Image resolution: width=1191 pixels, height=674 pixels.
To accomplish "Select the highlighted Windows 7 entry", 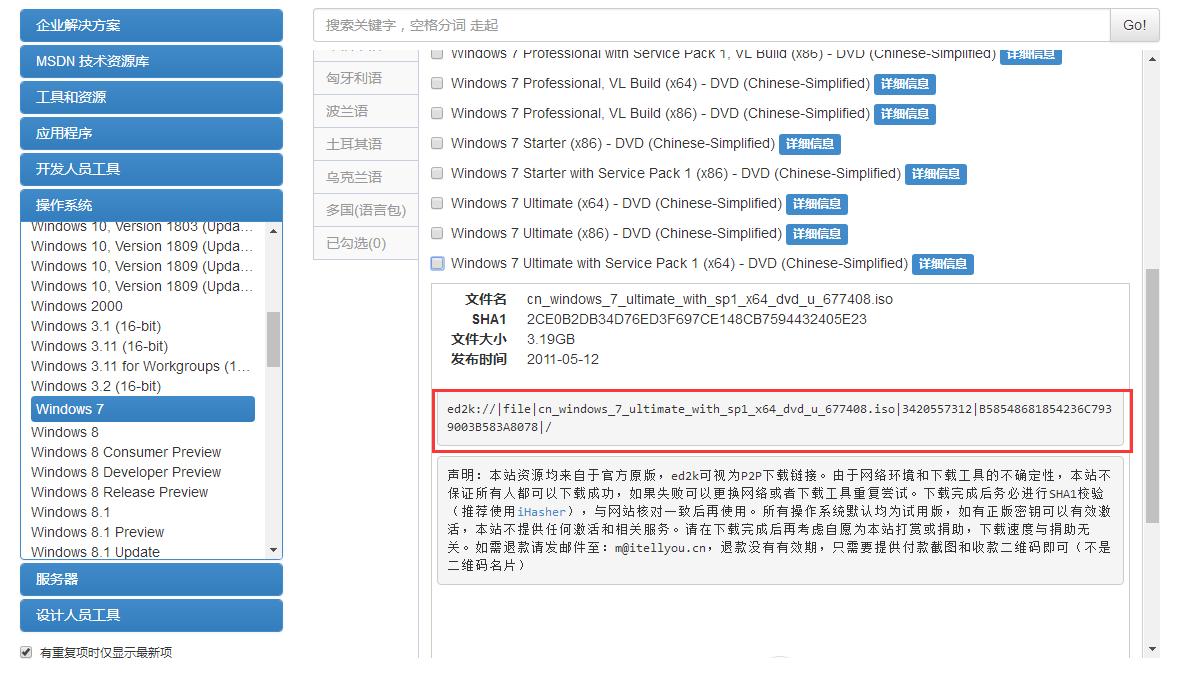I will pyautogui.click(x=143, y=409).
